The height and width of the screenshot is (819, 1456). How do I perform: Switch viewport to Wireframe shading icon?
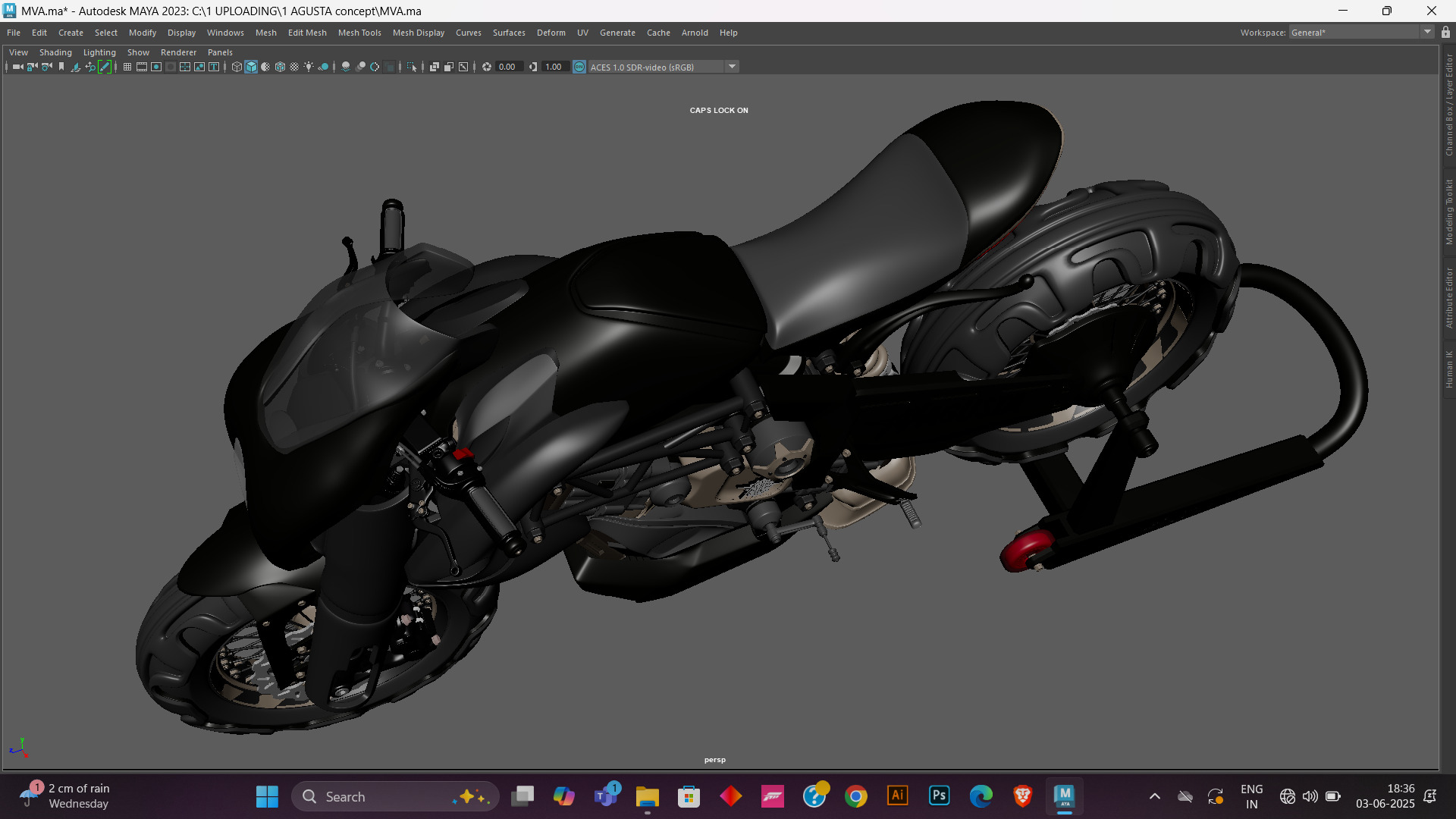tap(237, 67)
